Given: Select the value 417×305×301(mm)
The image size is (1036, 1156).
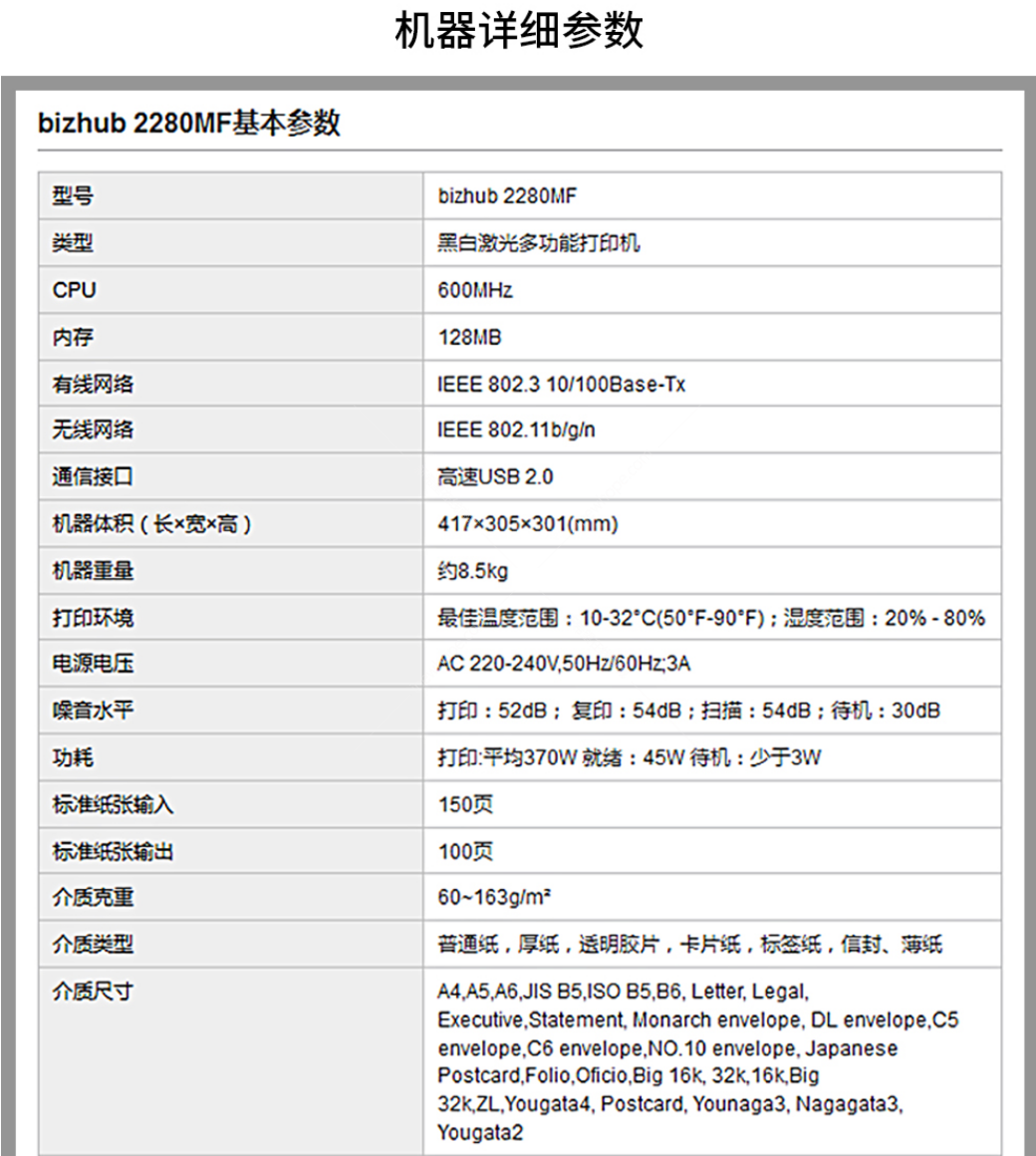Looking at the screenshot, I should [528, 524].
